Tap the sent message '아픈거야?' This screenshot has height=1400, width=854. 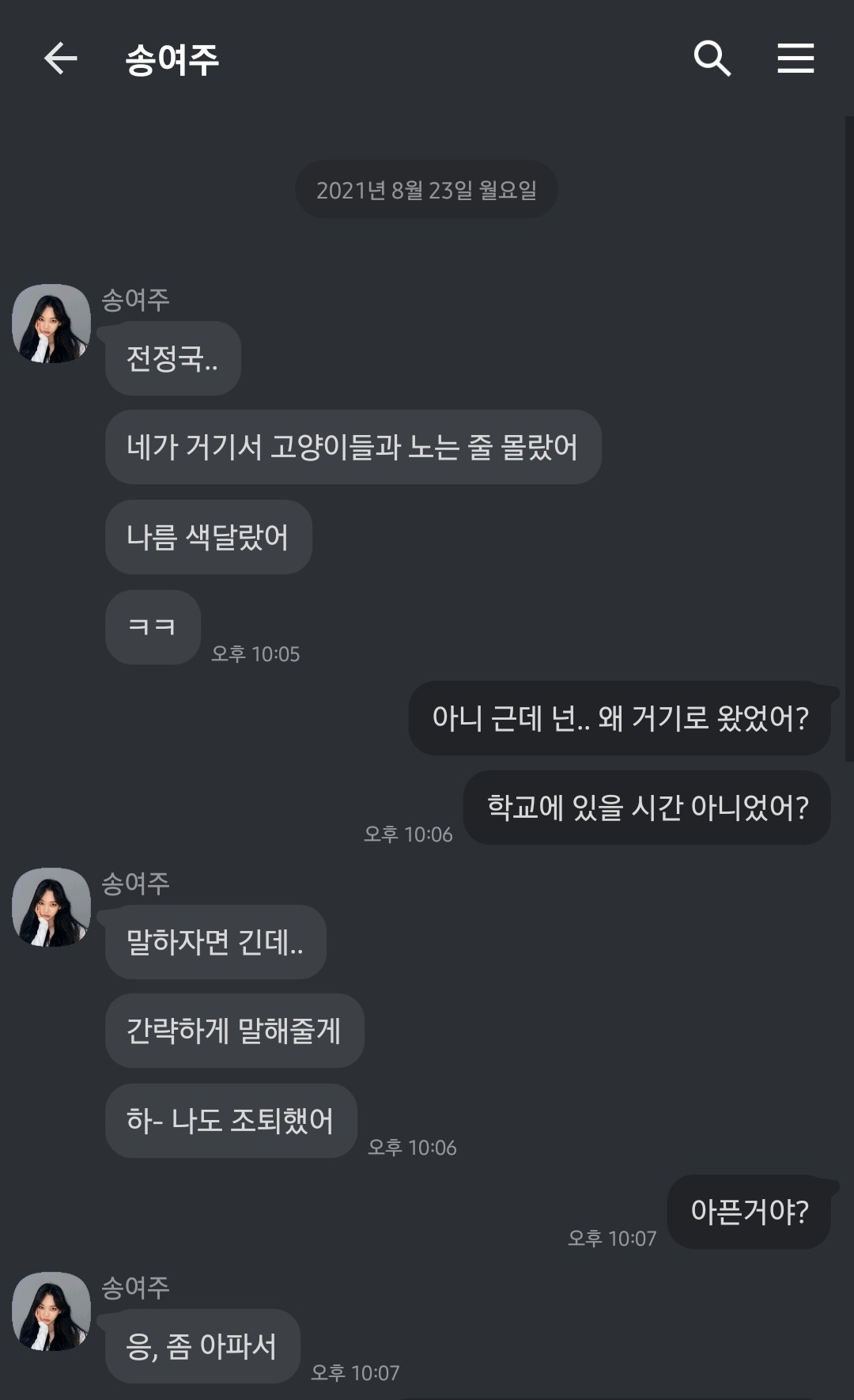(749, 1212)
